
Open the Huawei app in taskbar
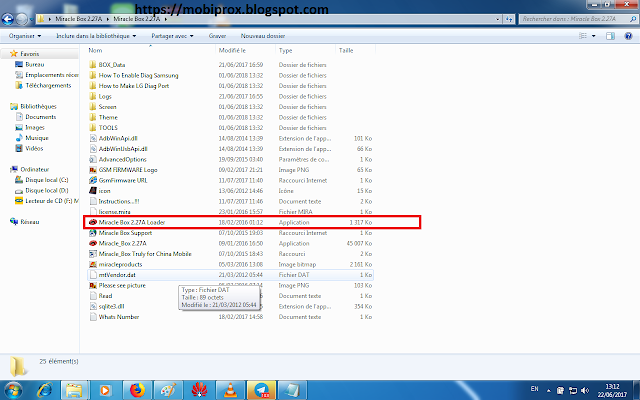[200, 391]
